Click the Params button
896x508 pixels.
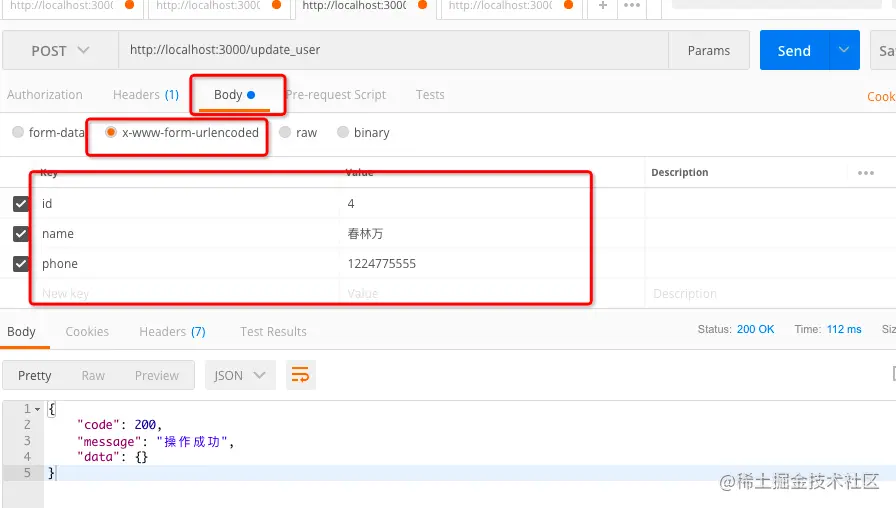(709, 50)
